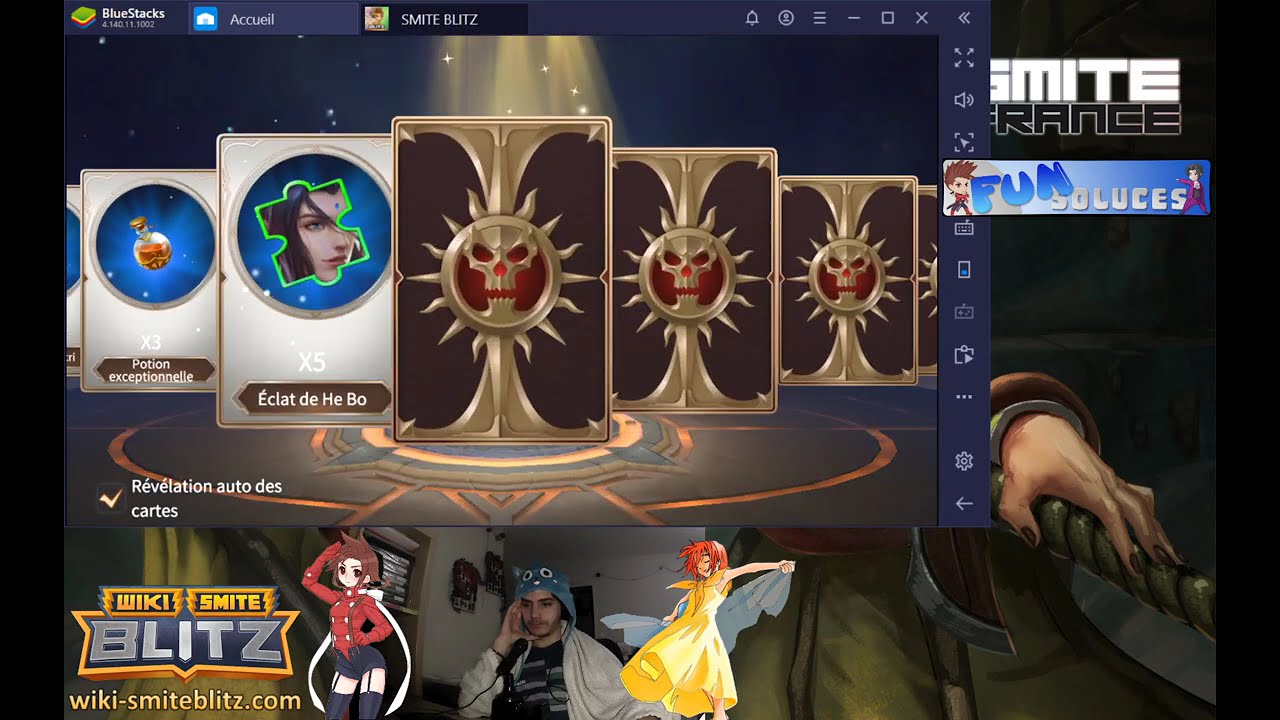Open the macro recorder icon

coord(964,355)
